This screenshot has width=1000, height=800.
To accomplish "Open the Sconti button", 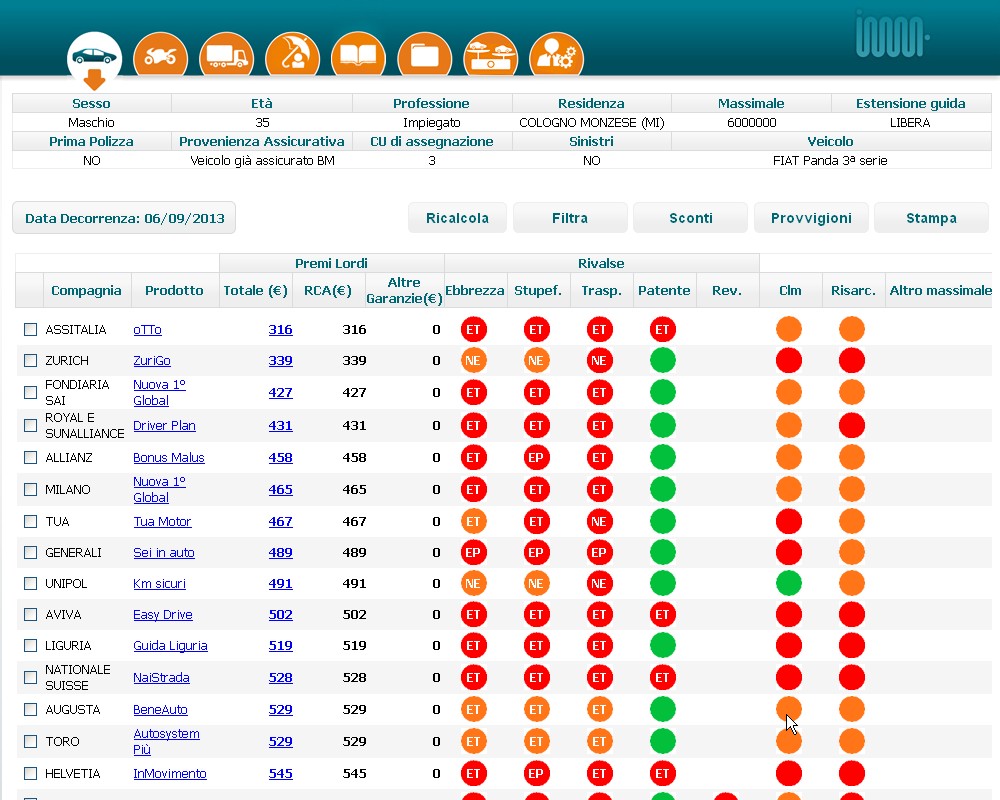I will click(691, 218).
